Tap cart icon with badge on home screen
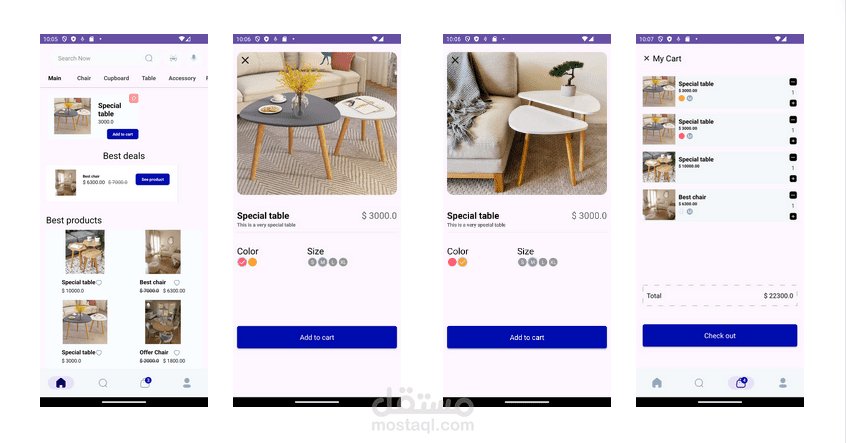The height and width of the screenshot is (443, 846). click(145, 383)
